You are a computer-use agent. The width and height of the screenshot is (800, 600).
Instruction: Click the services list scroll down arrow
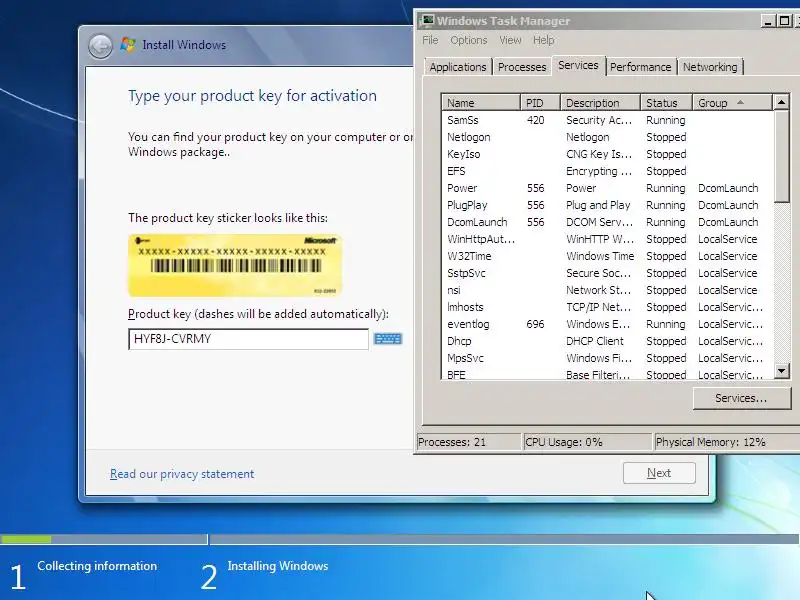[781, 370]
